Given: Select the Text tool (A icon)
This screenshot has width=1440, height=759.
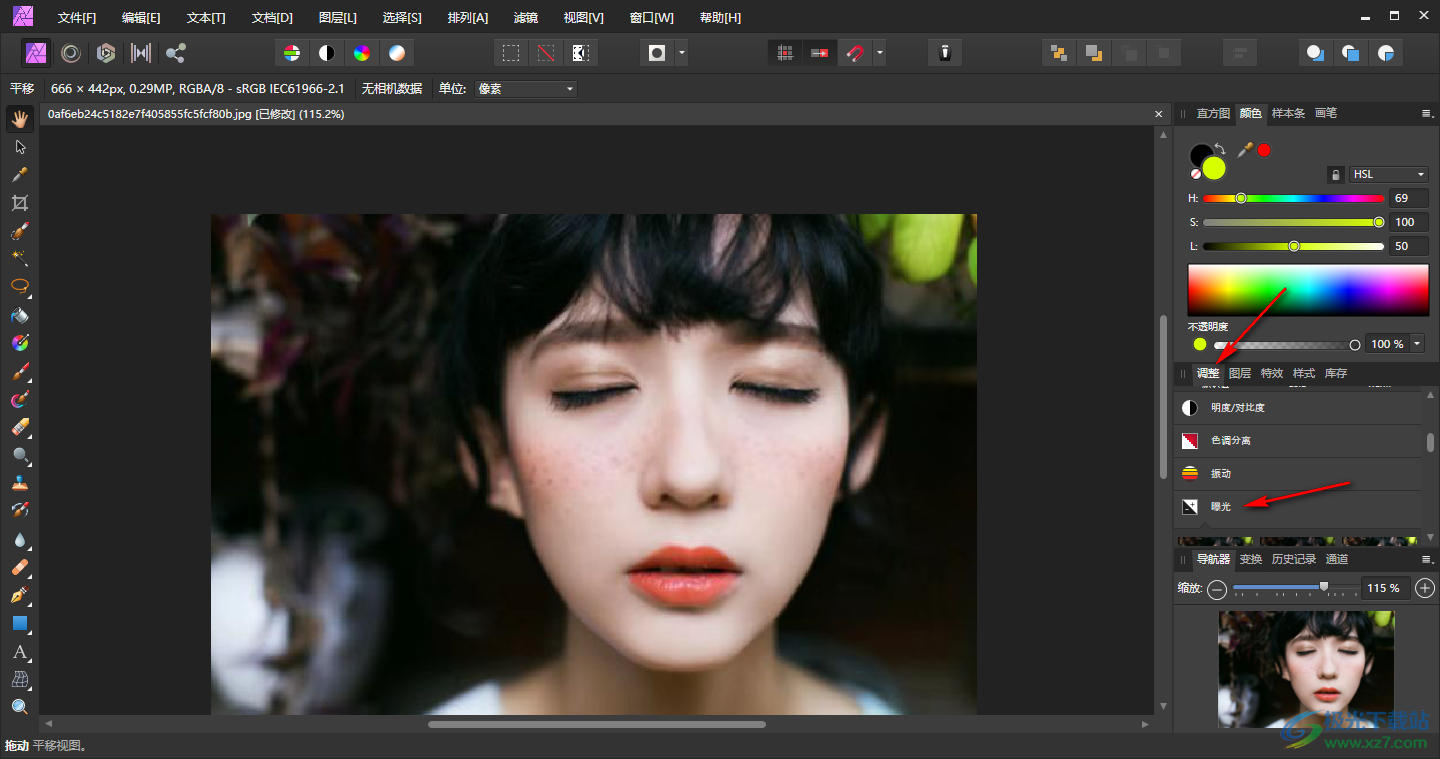Looking at the screenshot, I should pos(20,652).
